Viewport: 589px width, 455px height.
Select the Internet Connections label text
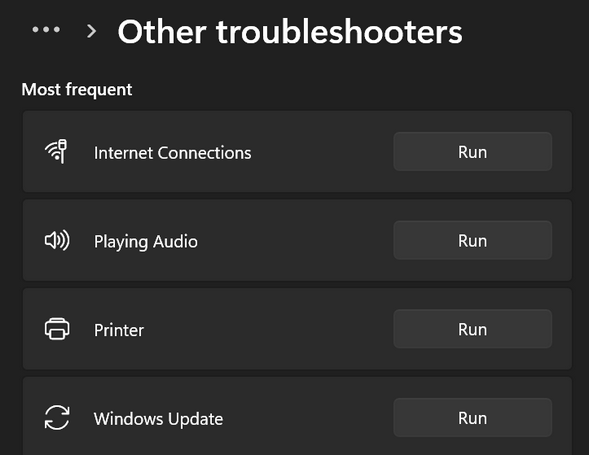point(172,153)
